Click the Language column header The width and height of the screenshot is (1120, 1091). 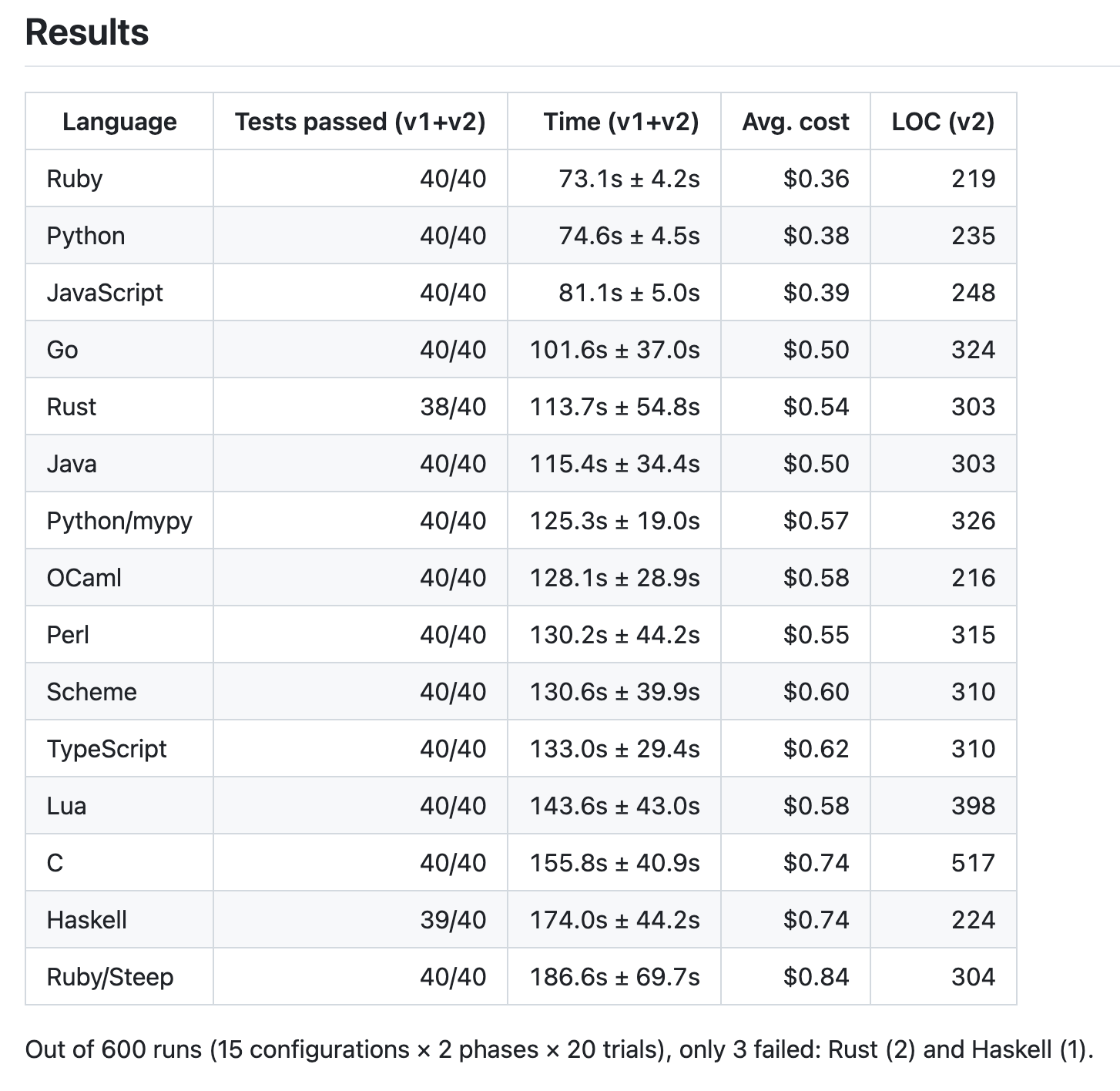click(x=119, y=122)
